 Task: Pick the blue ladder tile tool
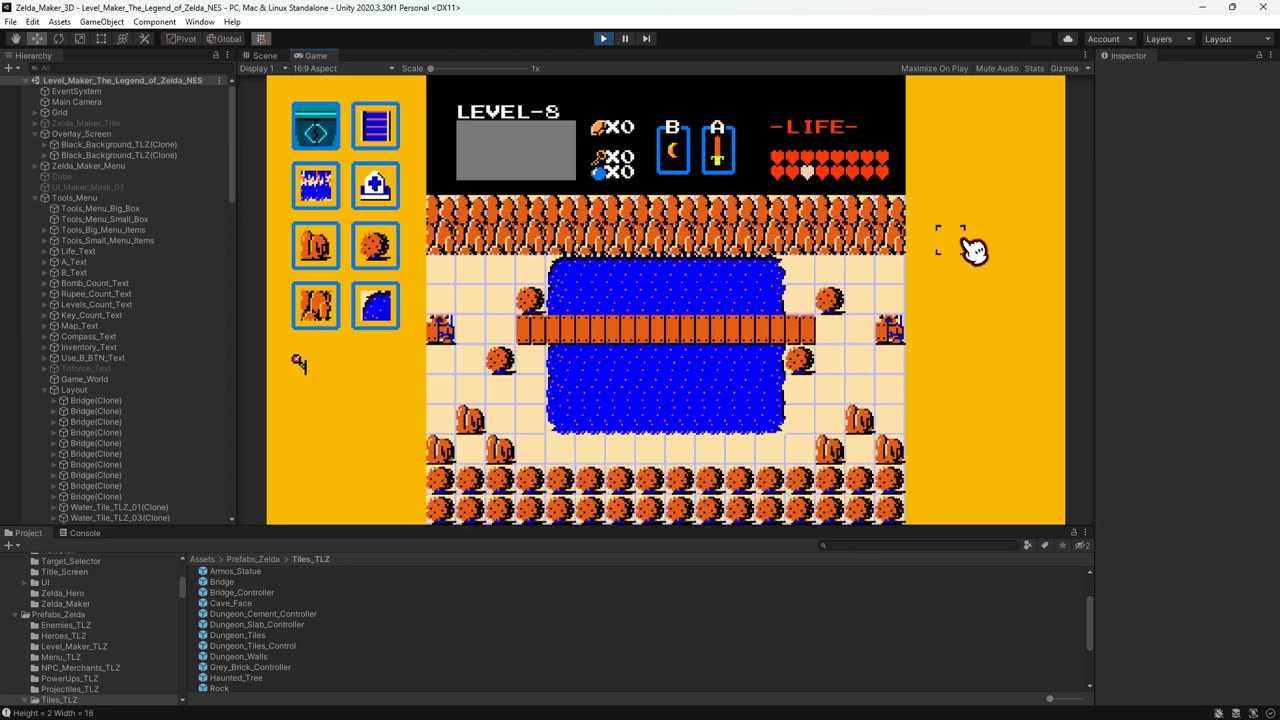376,126
